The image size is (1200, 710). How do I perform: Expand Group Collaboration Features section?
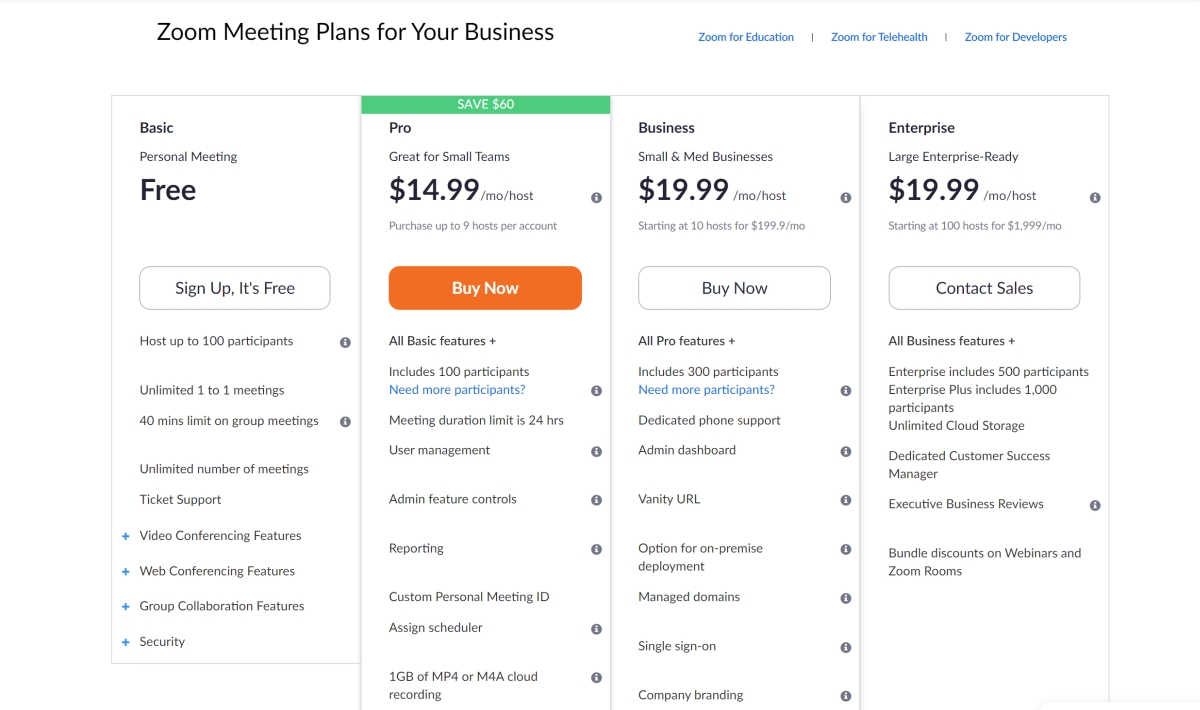[126, 607]
